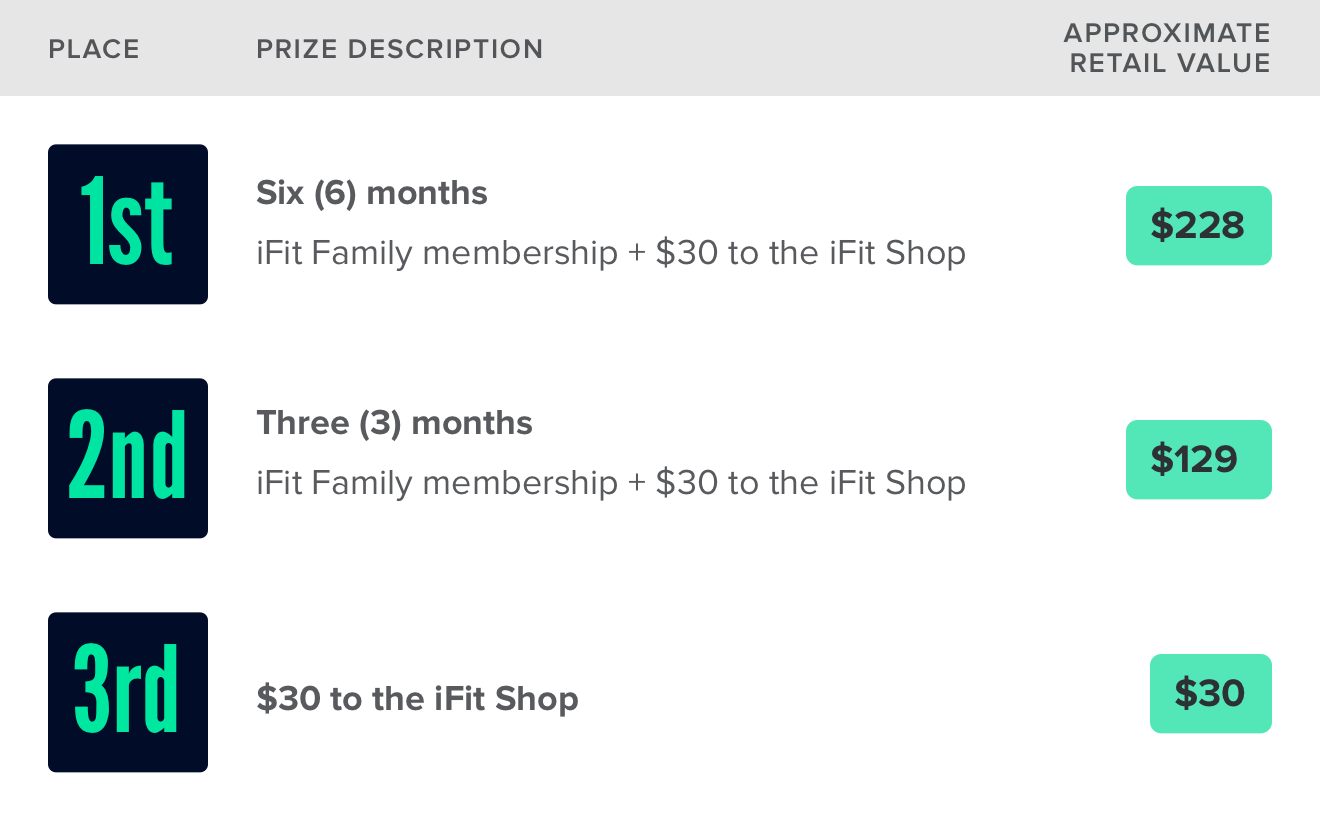The image size is (1320, 822).
Task: Click the 'Six (6) months' prize title
Action: pyautogui.click(x=371, y=193)
